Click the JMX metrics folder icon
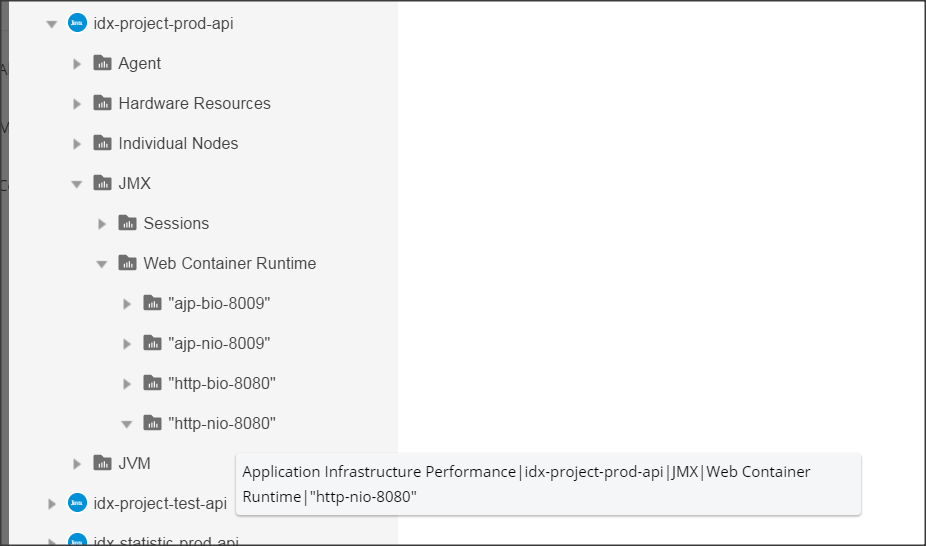The width and height of the screenshot is (926, 546). tap(102, 183)
